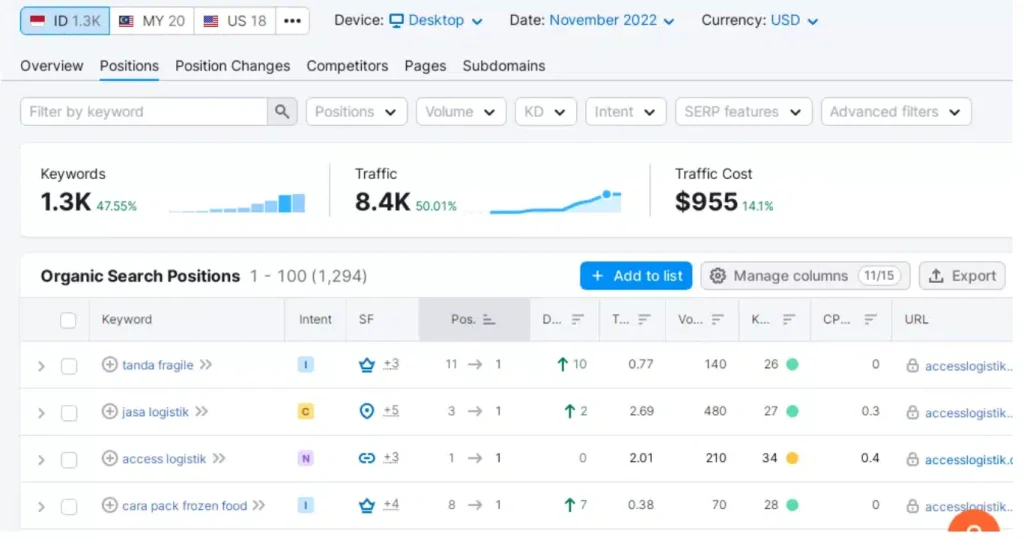This screenshot has width=1024, height=539.
Task: Click the Traffic trend line chart
Action: [556, 202]
